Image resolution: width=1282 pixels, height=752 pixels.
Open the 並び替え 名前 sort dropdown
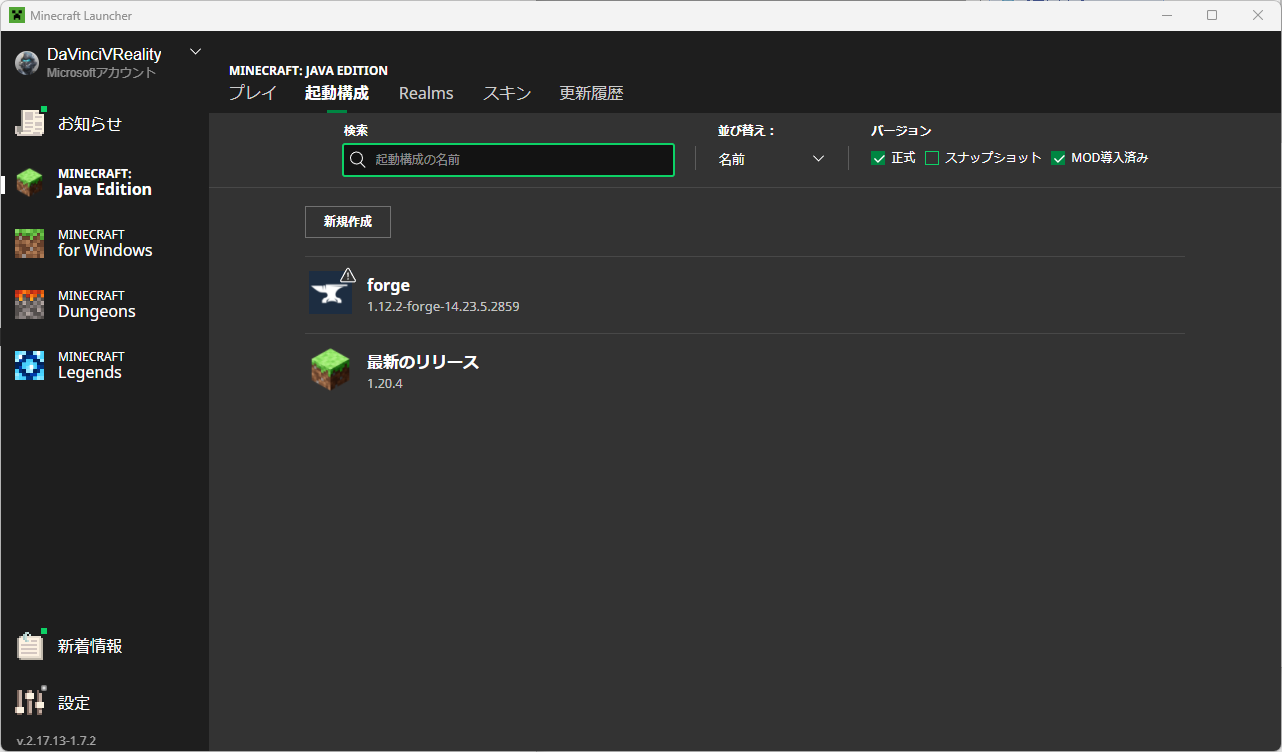771,159
